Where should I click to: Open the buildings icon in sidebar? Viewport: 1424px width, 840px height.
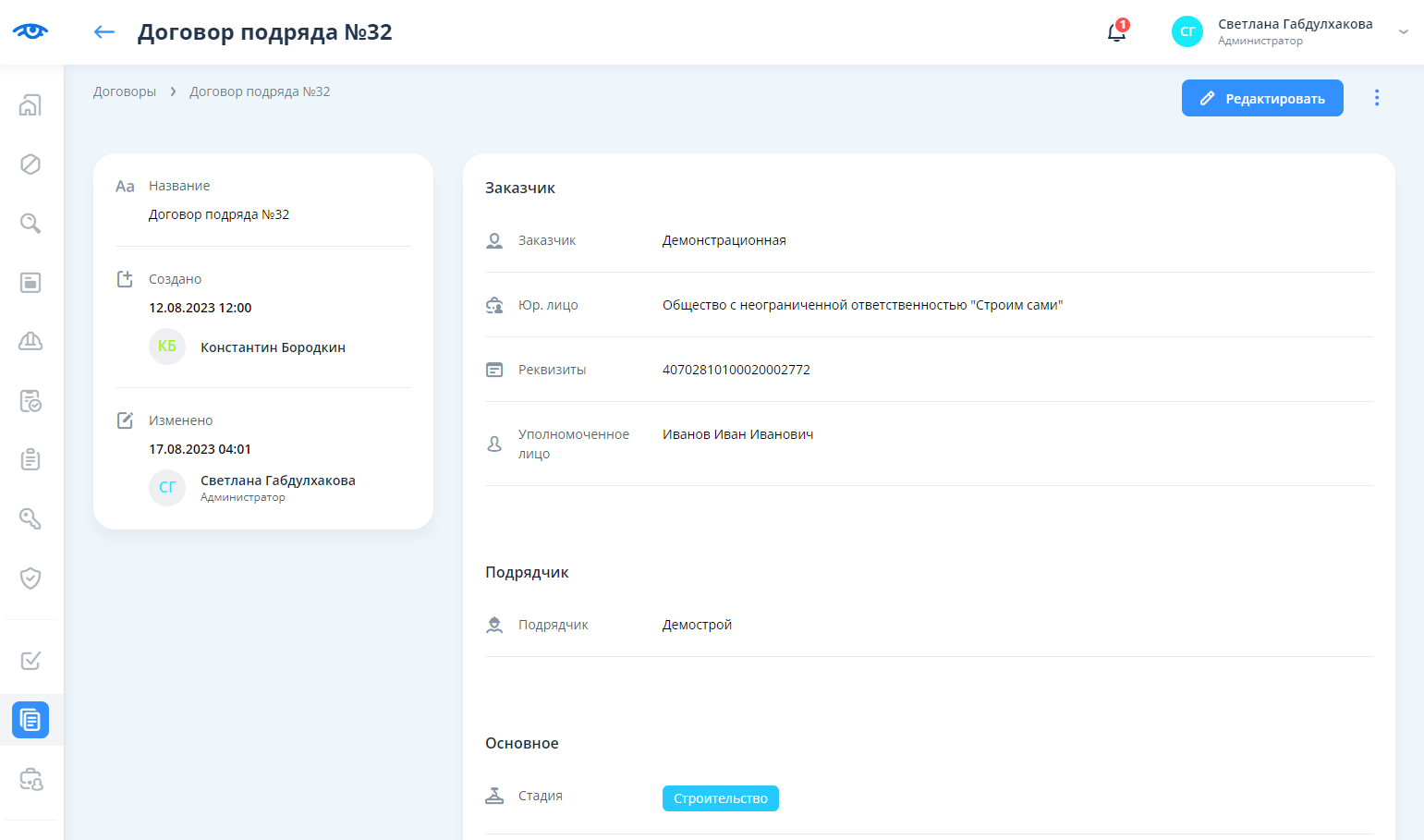[x=30, y=105]
